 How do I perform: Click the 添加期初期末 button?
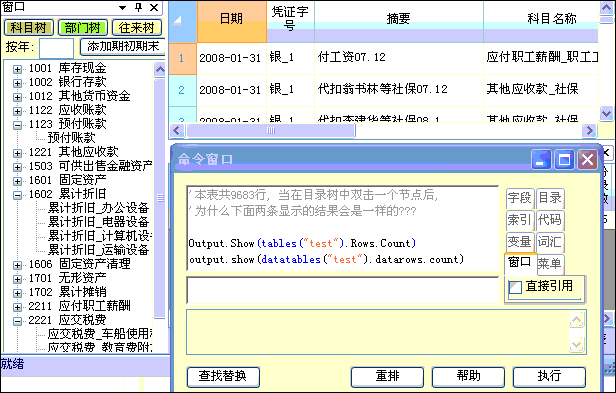pyautogui.click(x=123, y=46)
